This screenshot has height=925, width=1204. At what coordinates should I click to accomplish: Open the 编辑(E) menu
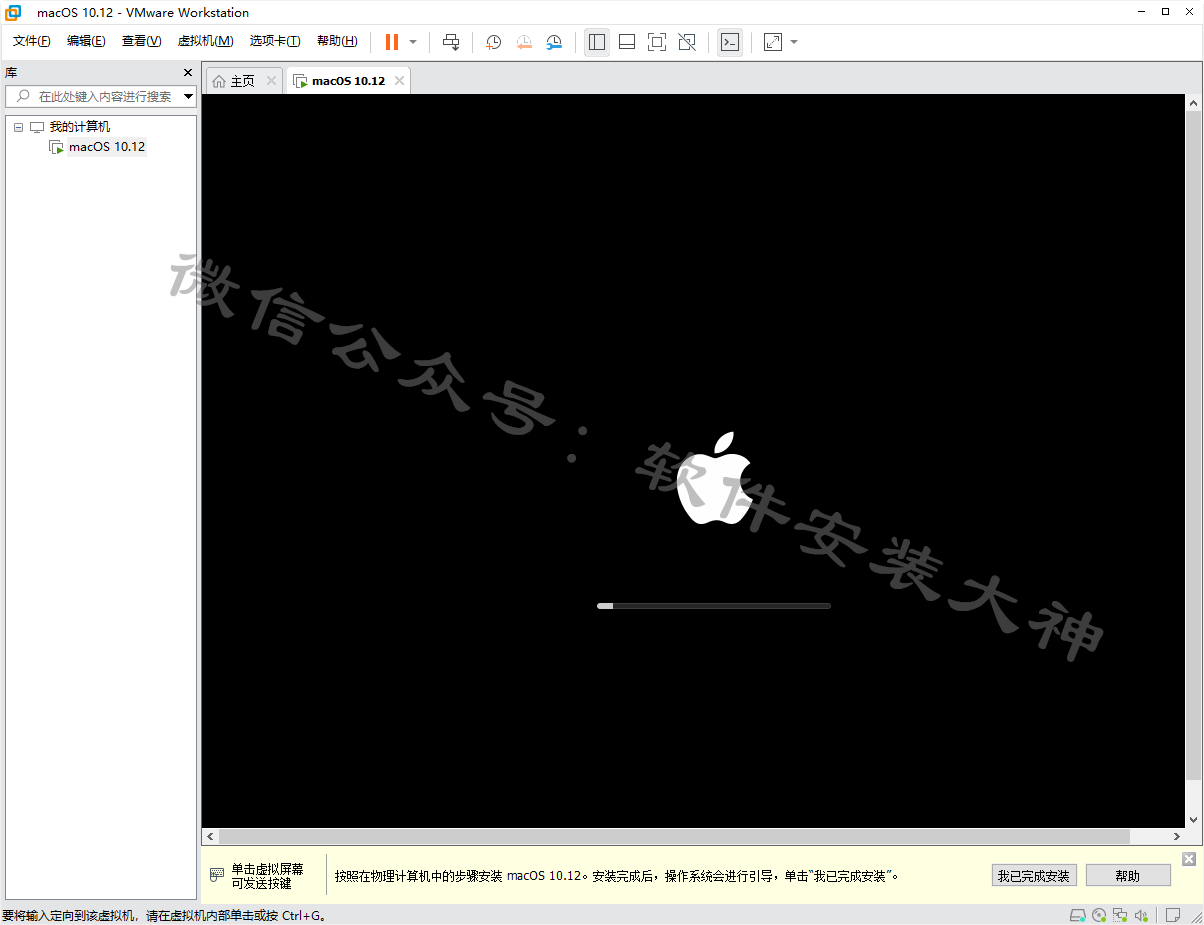click(86, 41)
